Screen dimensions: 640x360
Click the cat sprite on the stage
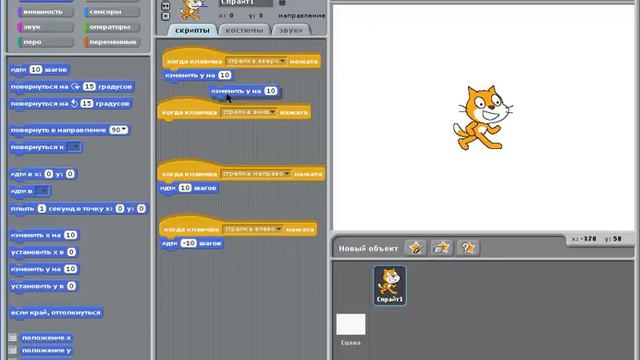coord(482,118)
